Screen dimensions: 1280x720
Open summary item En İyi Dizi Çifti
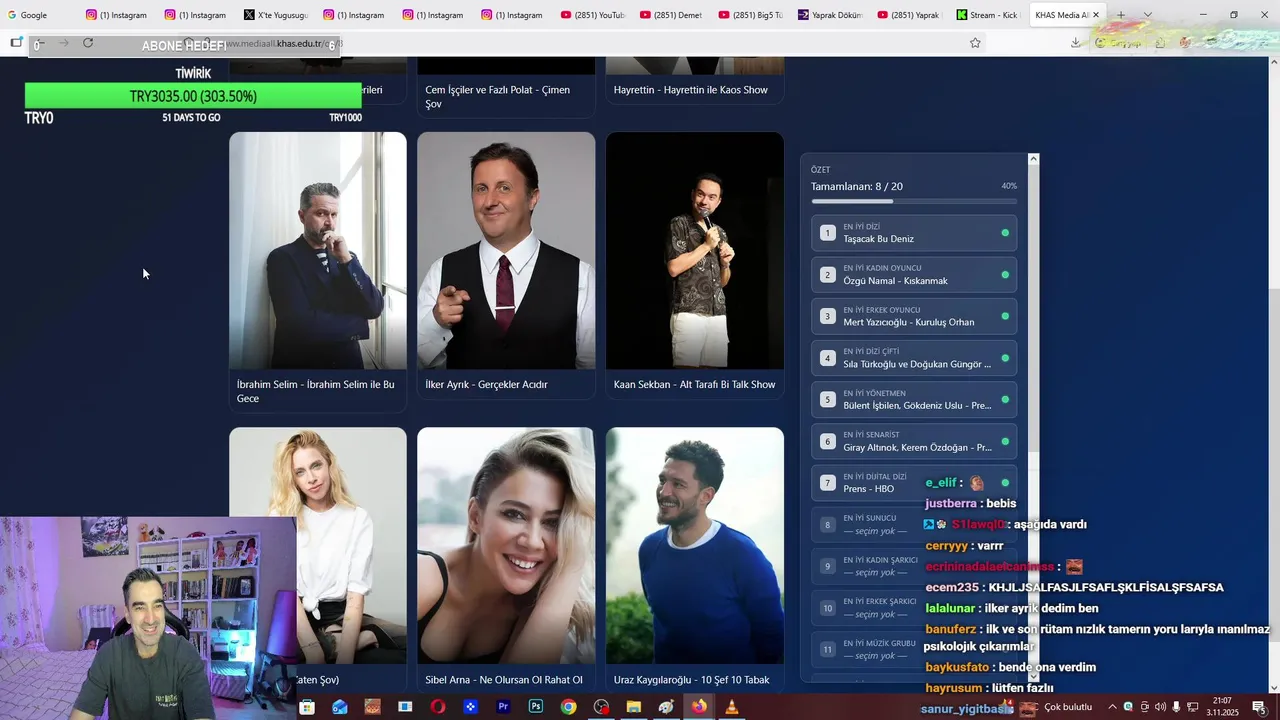[x=914, y=358]
